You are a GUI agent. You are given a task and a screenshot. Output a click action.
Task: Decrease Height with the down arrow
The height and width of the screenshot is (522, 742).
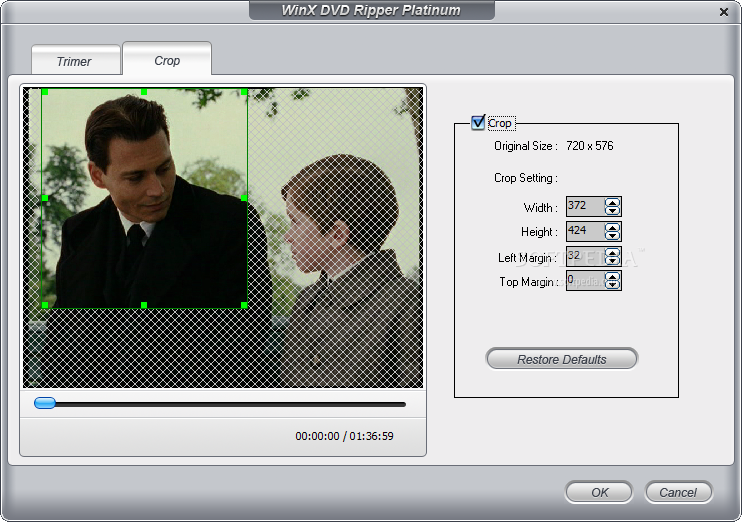612,235
